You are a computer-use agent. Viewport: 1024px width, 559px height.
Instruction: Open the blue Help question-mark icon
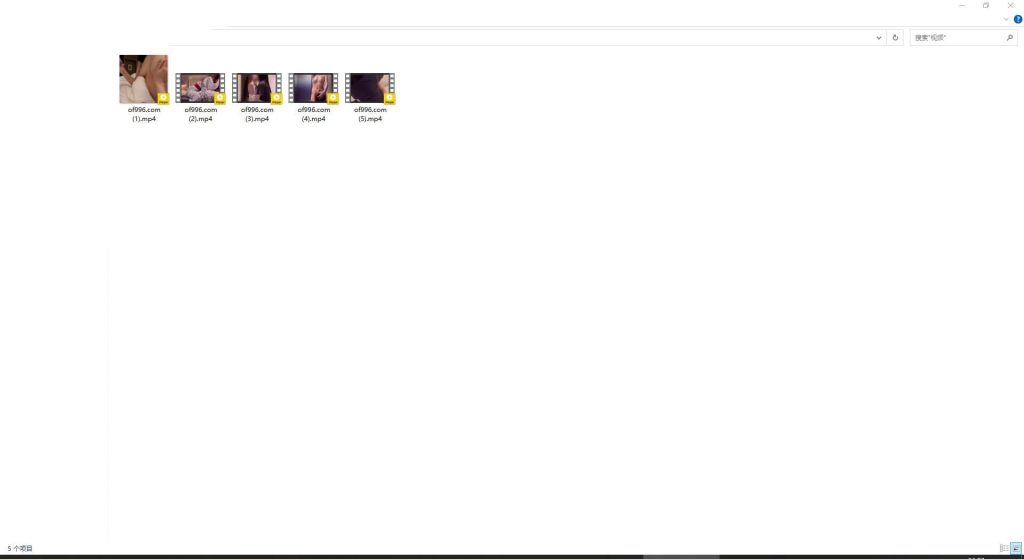(x=1017, y=19)
